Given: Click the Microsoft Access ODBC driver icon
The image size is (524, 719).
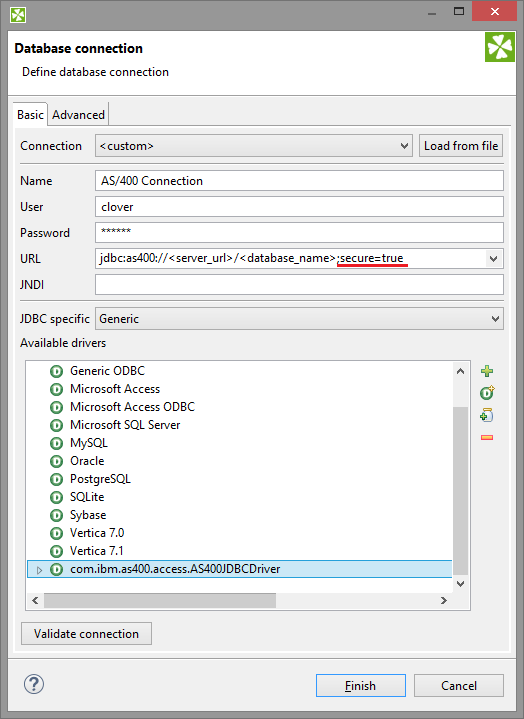Looking at the screenshot, I should 56,407.
